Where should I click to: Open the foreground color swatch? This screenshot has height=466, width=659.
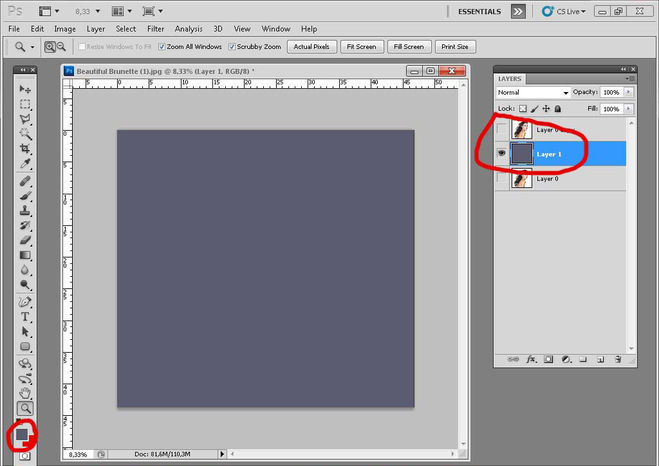click(22, 435)
